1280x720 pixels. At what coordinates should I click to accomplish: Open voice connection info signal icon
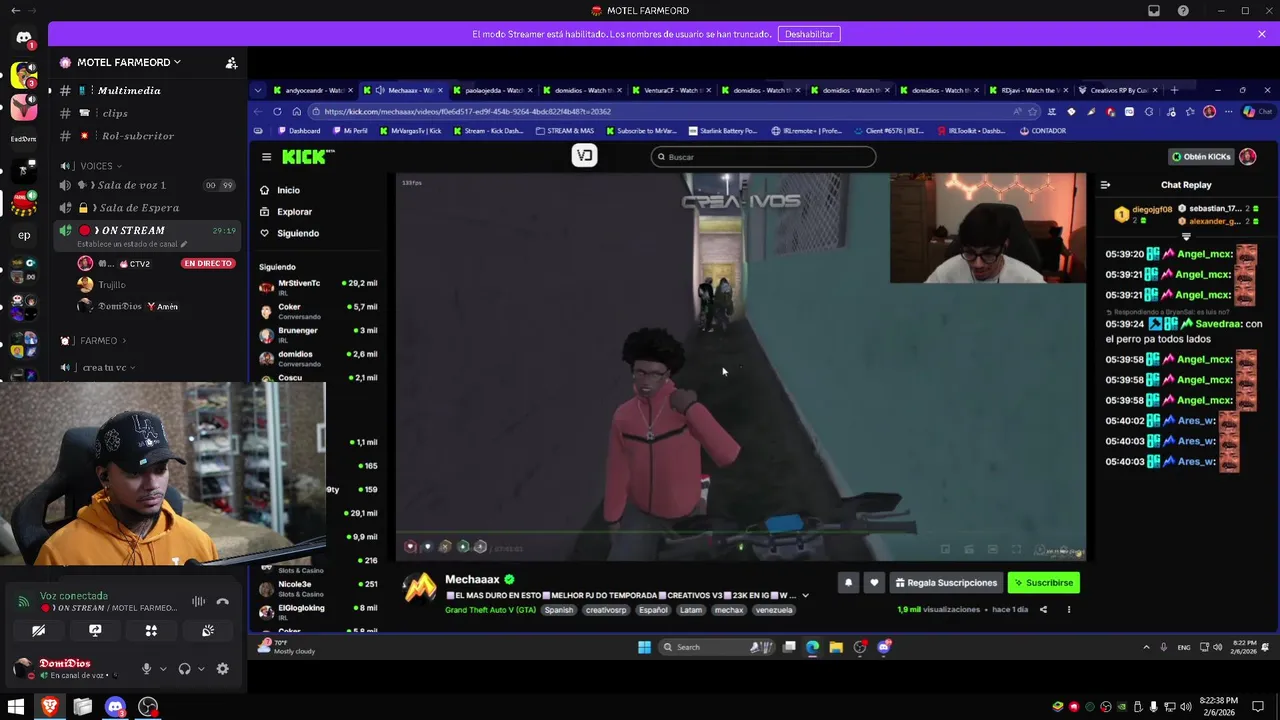point(23,601)
